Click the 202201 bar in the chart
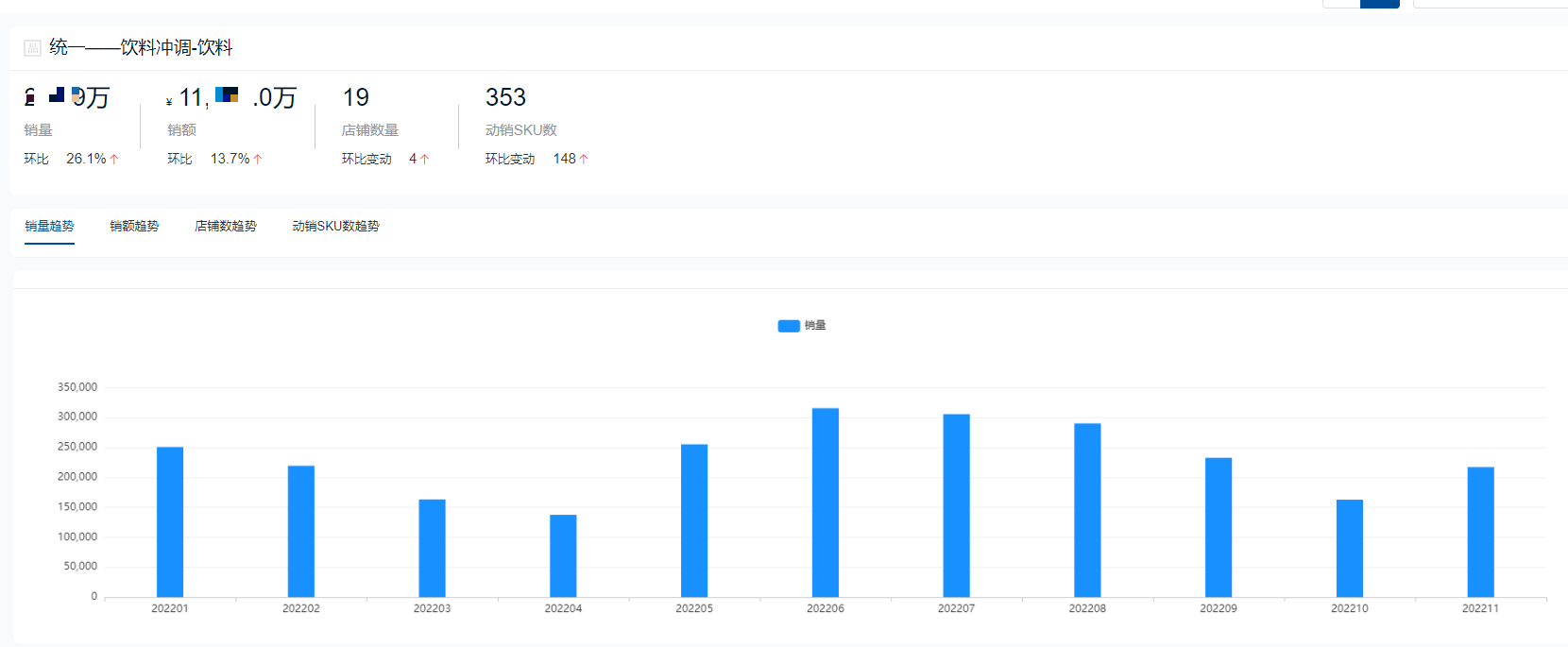This screenshot has width=1568, height=647. [x=170, y=522]
